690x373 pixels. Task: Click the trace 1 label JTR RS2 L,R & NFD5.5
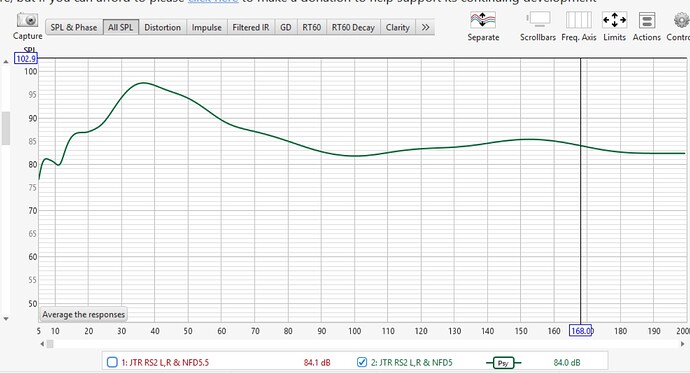[165, 362]
